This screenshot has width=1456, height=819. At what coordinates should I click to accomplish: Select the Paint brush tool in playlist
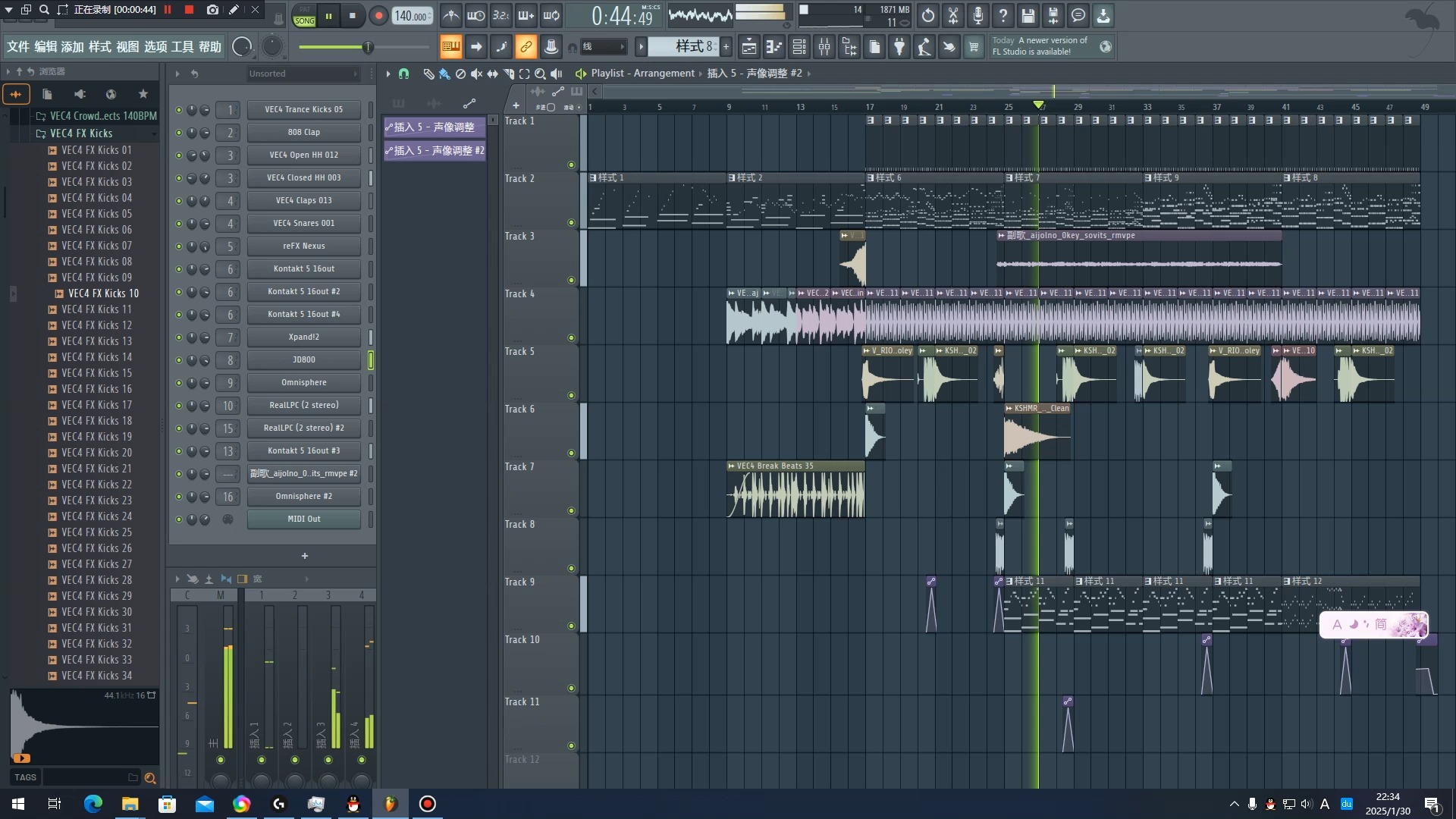tap(444, 74)
